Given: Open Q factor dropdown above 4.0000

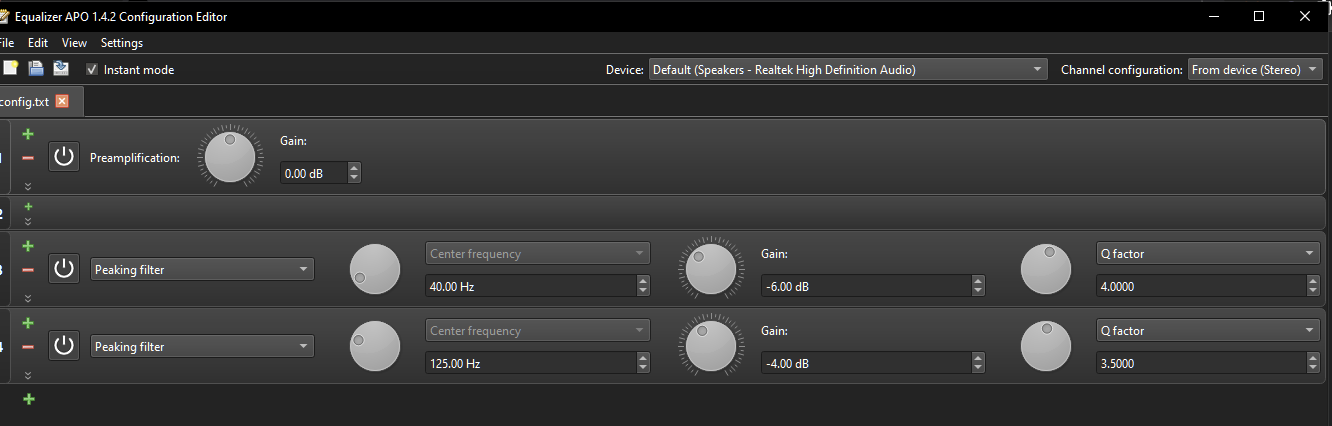Looking at the screenshot, I should [1208, 253].
